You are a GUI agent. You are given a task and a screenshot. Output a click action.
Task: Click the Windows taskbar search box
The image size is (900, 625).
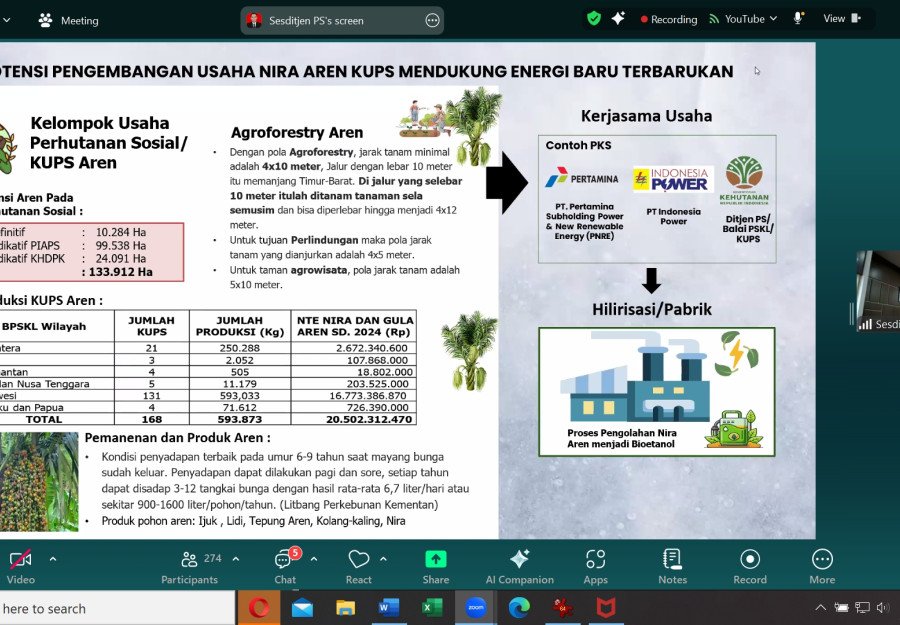(x=117, y=608)
